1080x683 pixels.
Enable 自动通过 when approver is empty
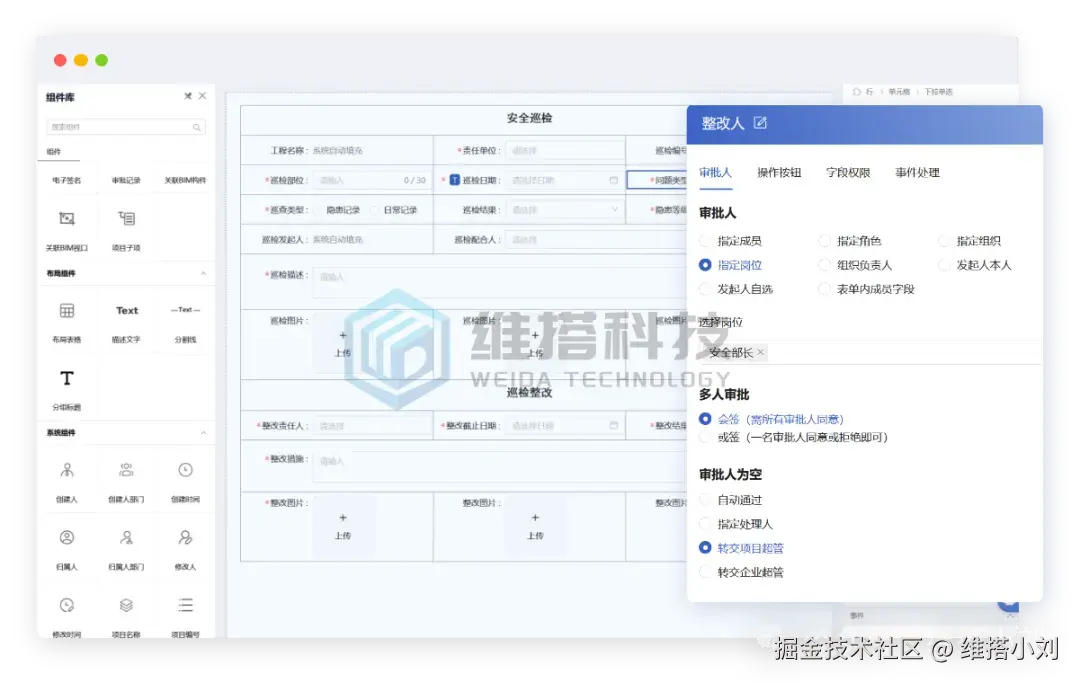click(x=704, y=499)
